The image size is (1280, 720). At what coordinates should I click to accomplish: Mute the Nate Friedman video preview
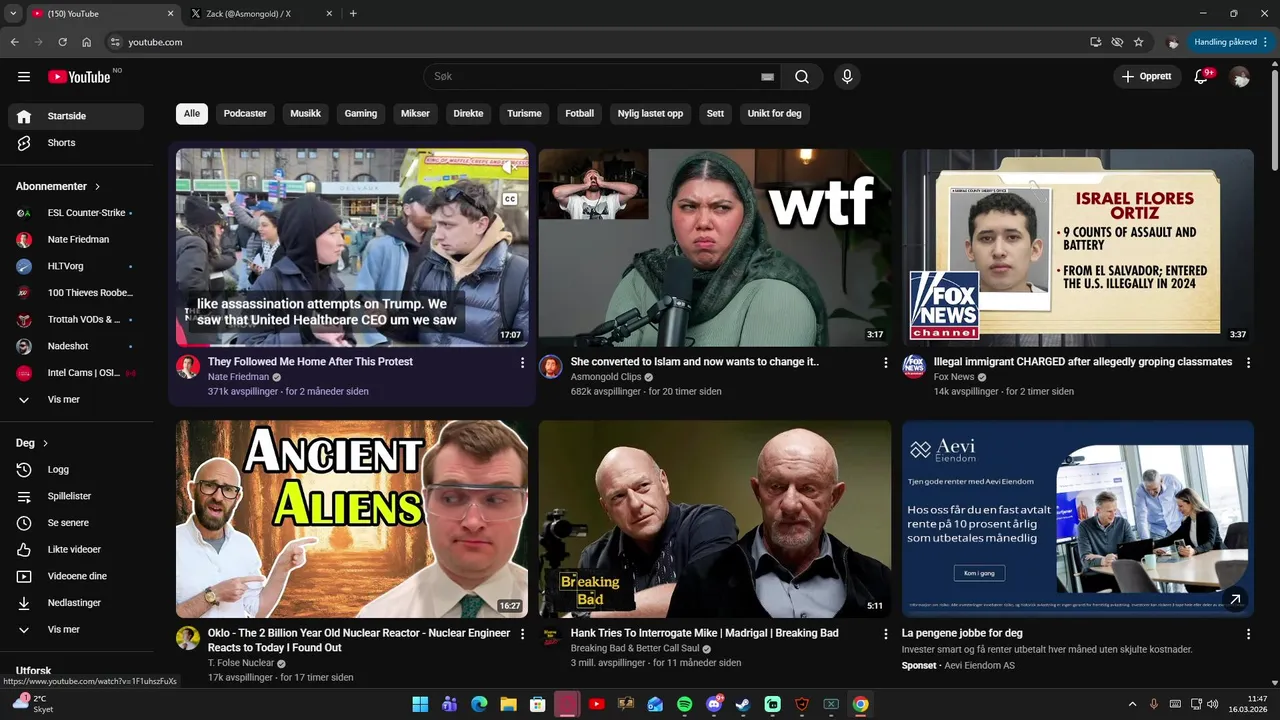point(510,168)
